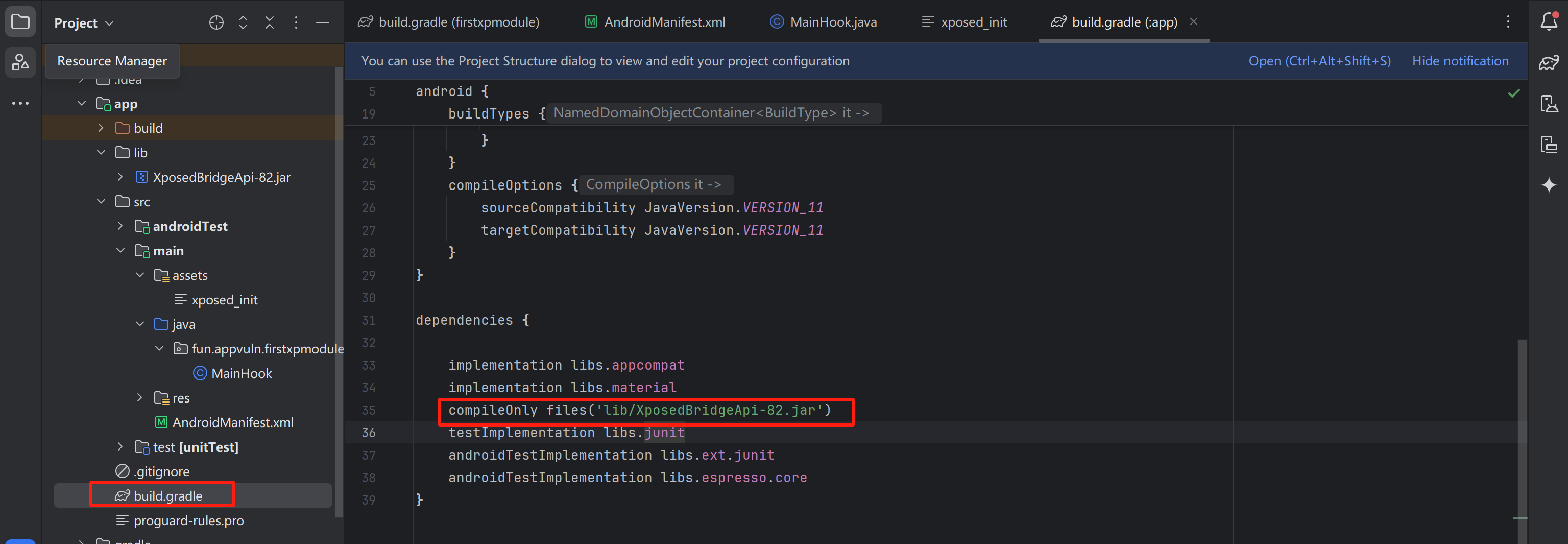Click line number 36 in gutter
This screenshot has height=544, width=1568.
coord(369,433)
